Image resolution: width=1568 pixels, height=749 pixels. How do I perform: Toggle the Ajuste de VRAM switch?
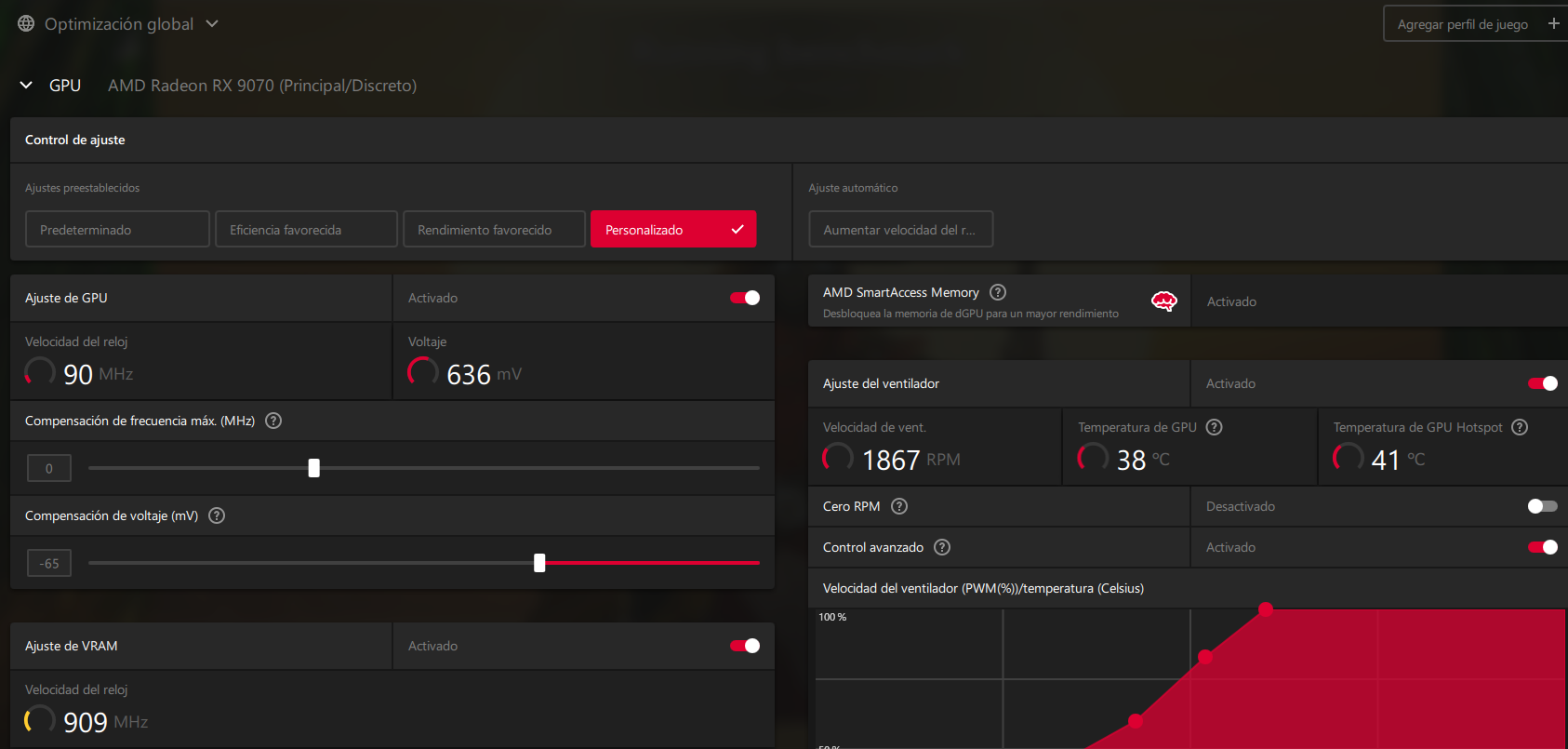[745, 646]
